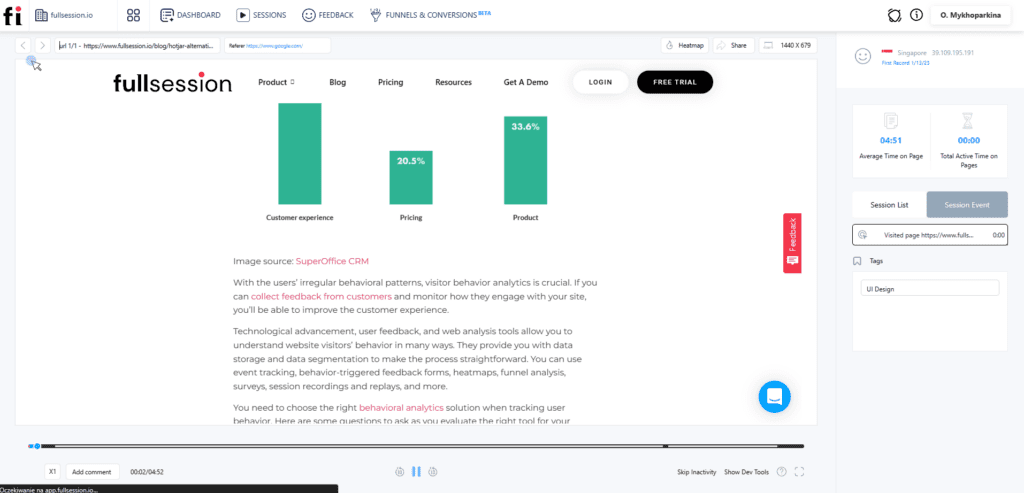This screenshot has width=1024, height=493.
Task: Go to previous page with back arrow
Action: coord(23,45)
